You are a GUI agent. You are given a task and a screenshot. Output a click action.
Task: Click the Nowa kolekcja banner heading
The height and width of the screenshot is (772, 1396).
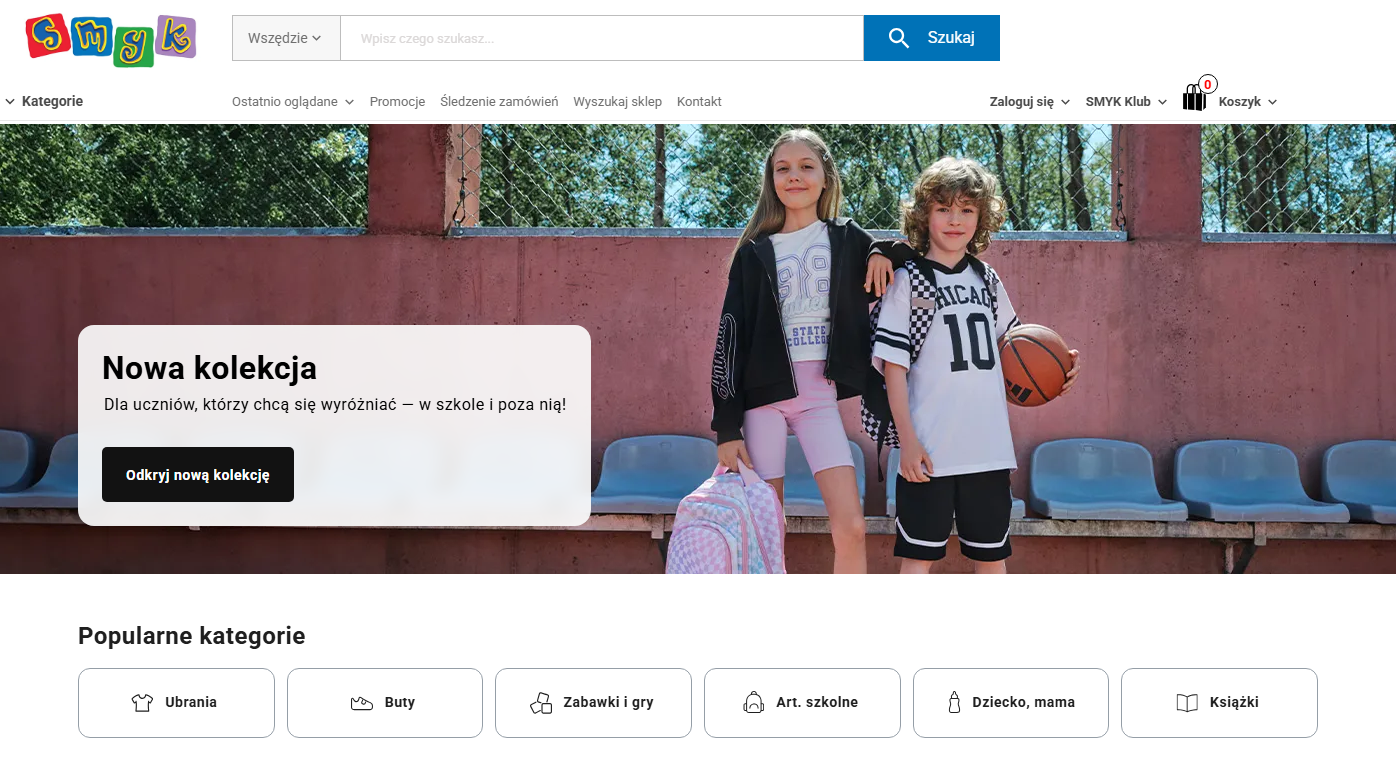210,368
